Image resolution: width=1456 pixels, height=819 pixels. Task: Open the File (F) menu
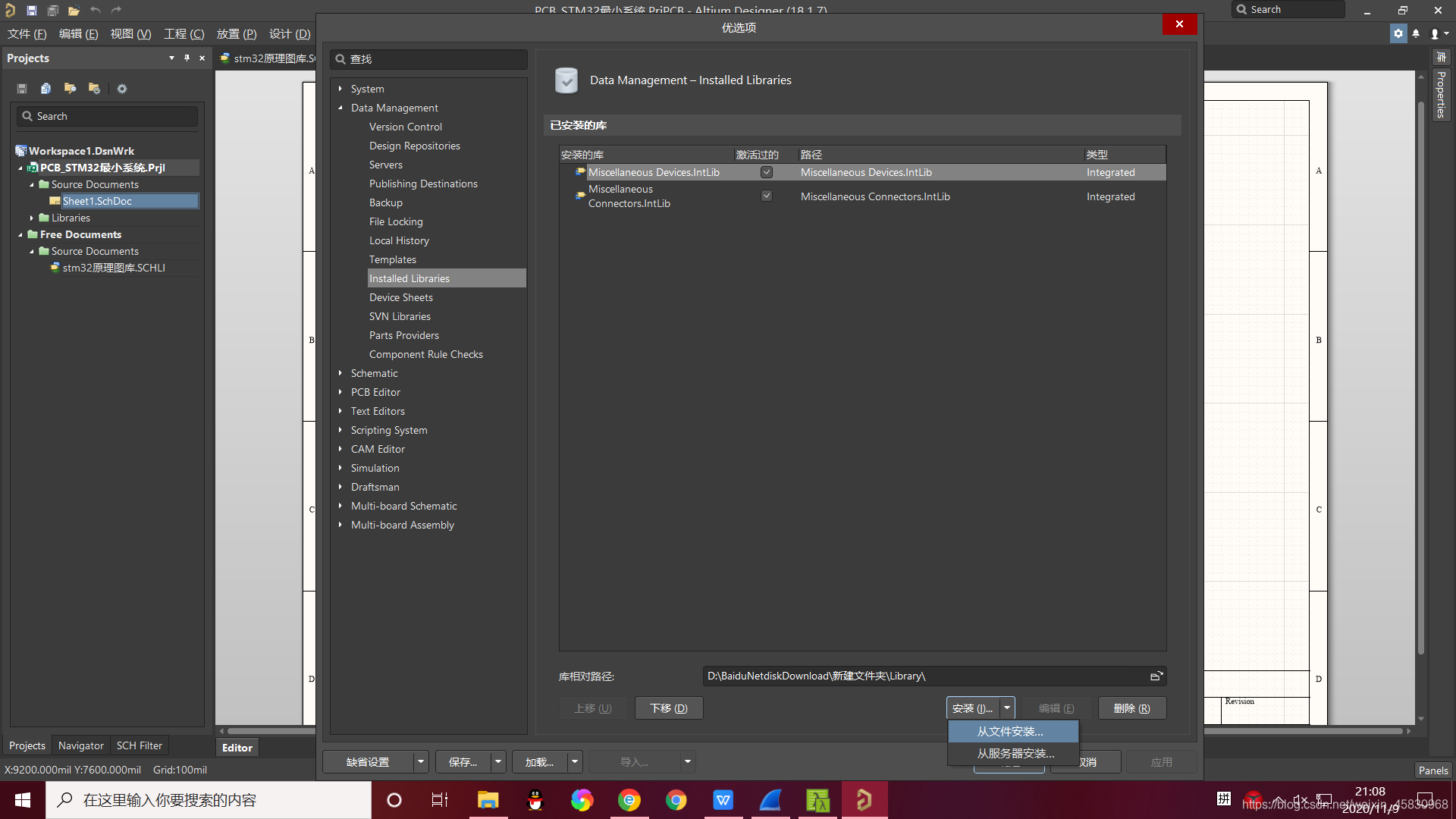[x=27, y=33]
